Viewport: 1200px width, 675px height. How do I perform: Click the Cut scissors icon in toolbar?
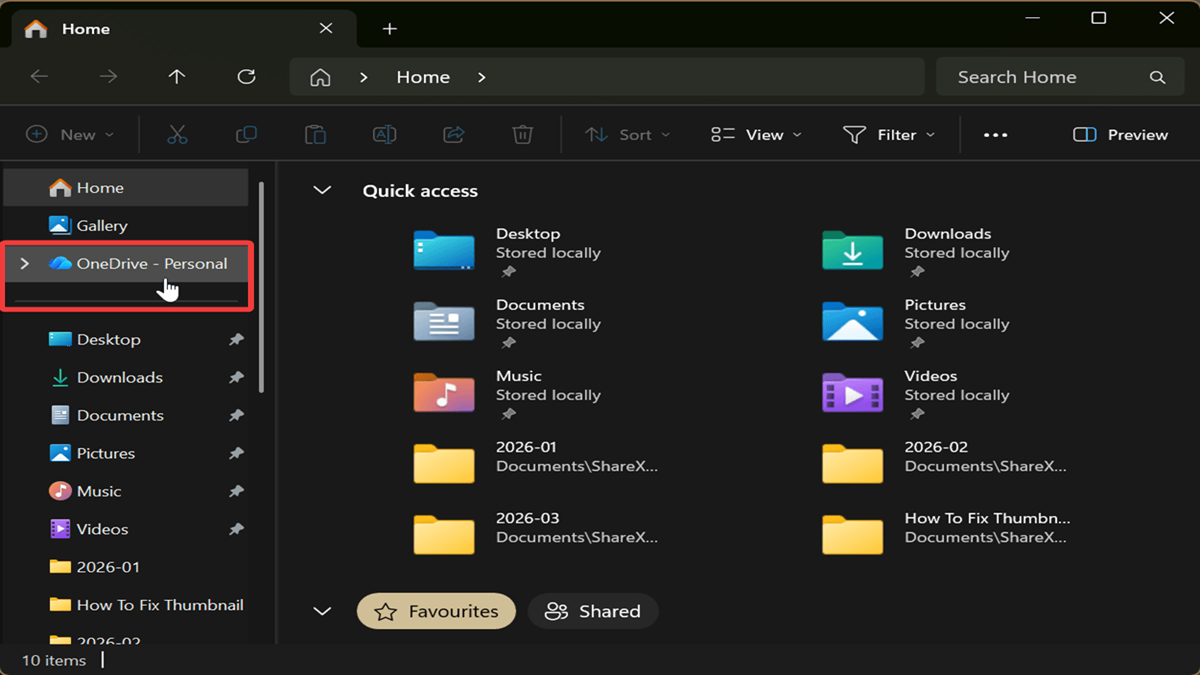pos(177,135)
